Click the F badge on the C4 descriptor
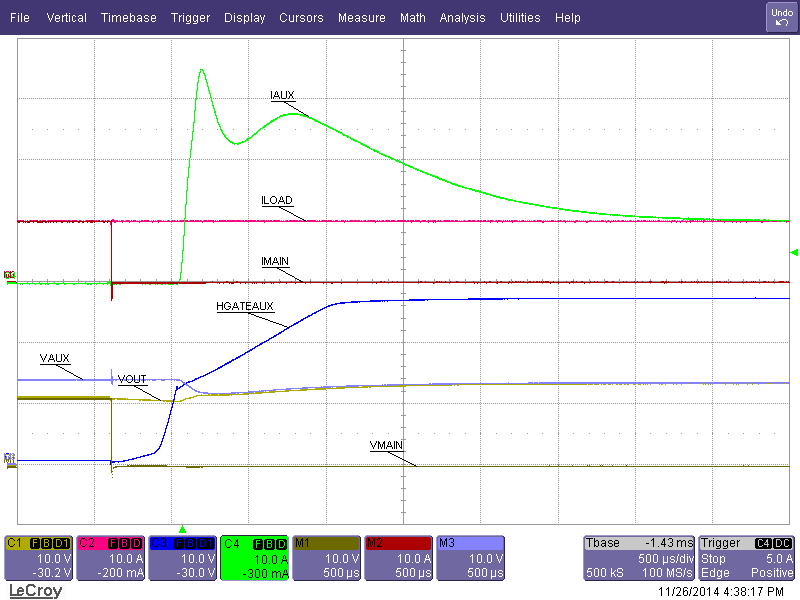 259,543
